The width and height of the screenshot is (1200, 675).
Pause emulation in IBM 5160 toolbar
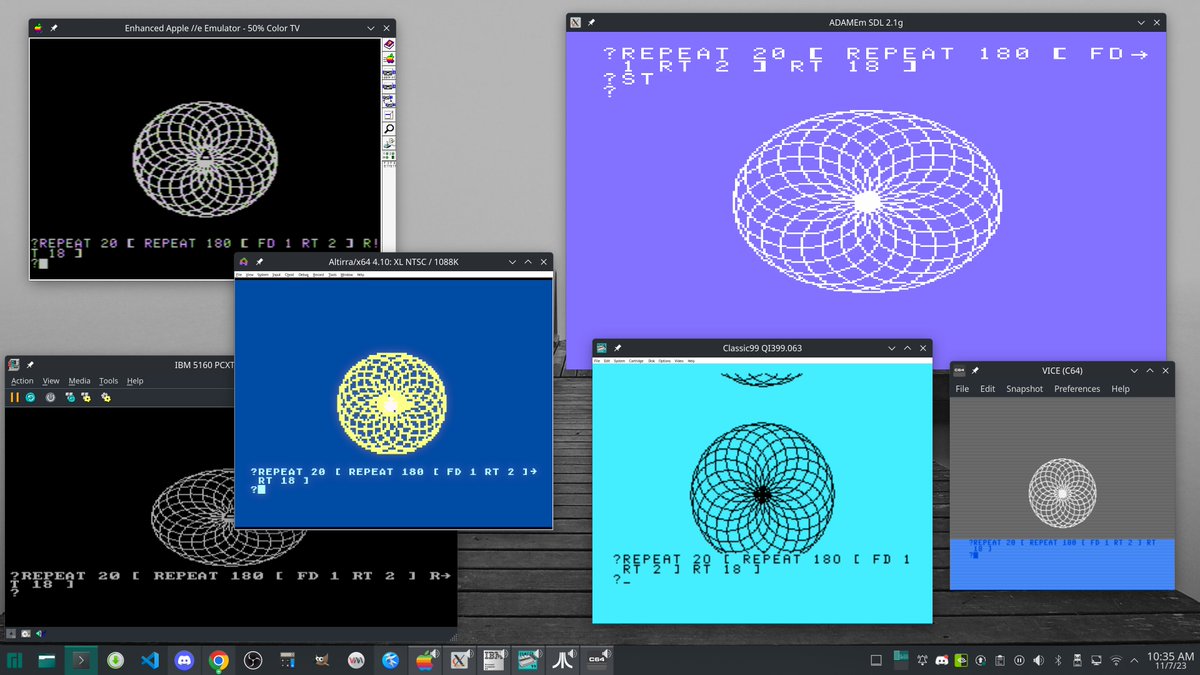pos(15,397)
